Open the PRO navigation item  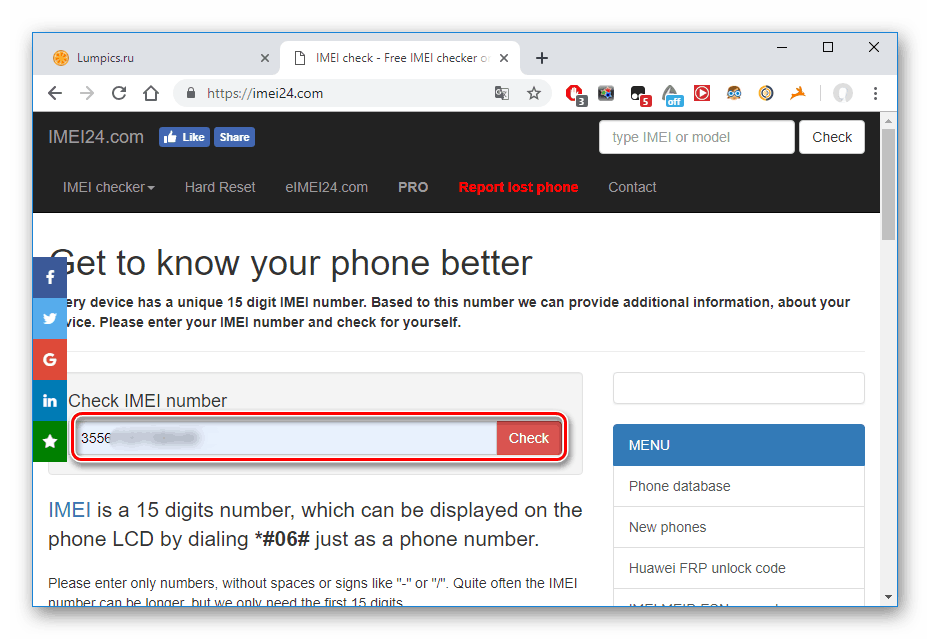click(x=413, y=187)
